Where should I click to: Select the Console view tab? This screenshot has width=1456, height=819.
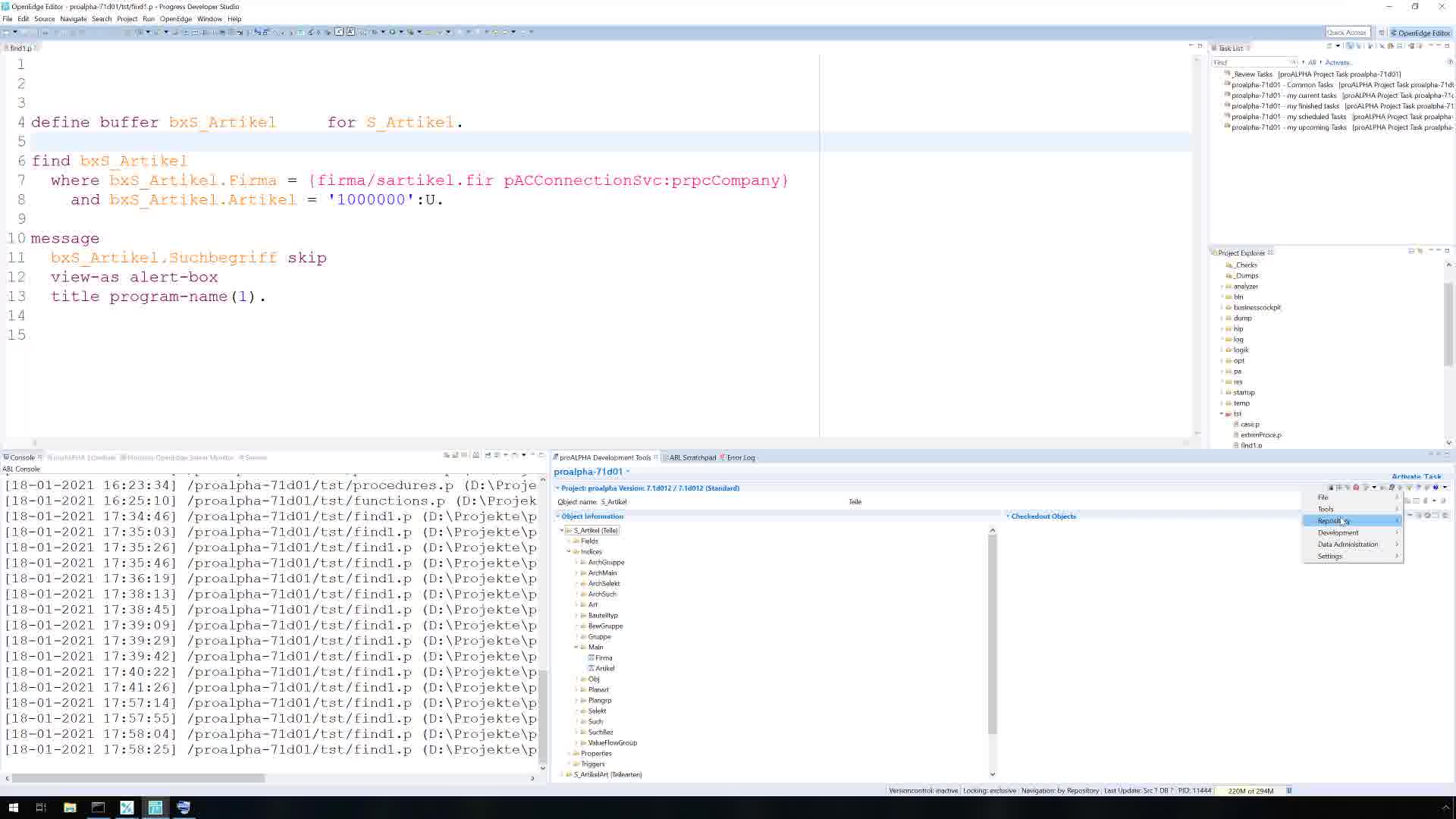pyautogui.click(x=21, y=457)
